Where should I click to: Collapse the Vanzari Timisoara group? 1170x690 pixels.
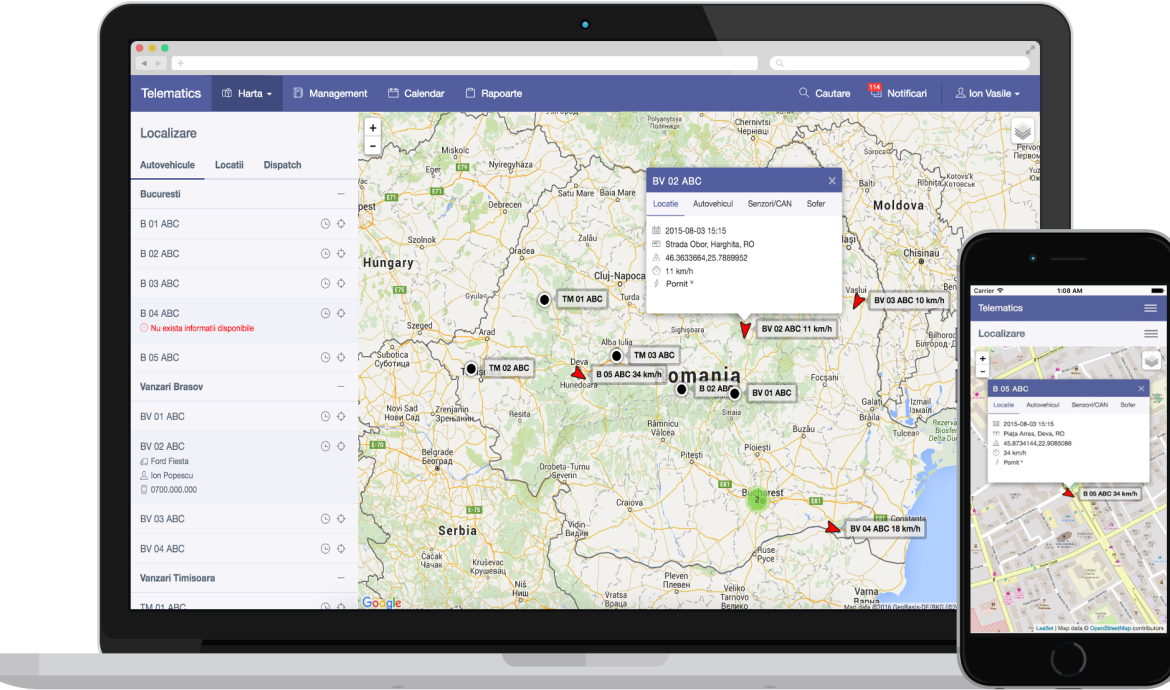[341, 578]
